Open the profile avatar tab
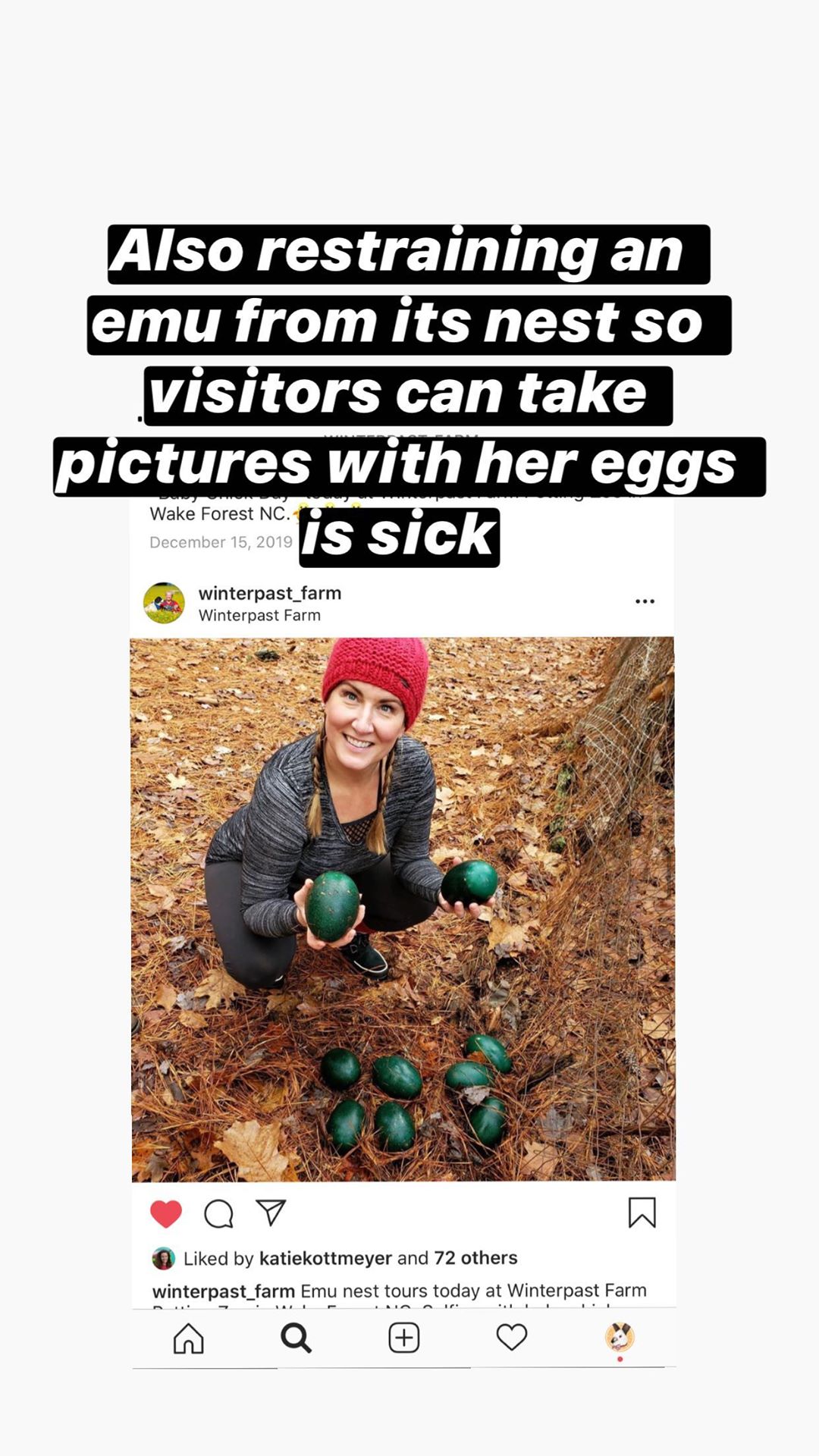This screenshot has height=1456, width=819. point(620,1337)
